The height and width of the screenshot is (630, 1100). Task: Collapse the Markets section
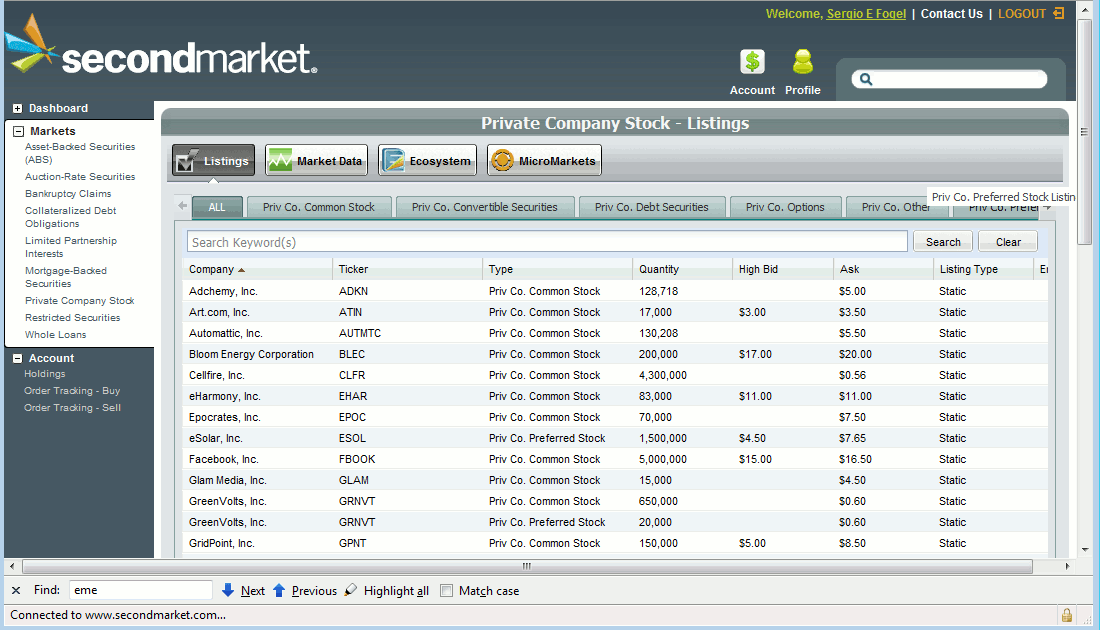pos(18,131)
